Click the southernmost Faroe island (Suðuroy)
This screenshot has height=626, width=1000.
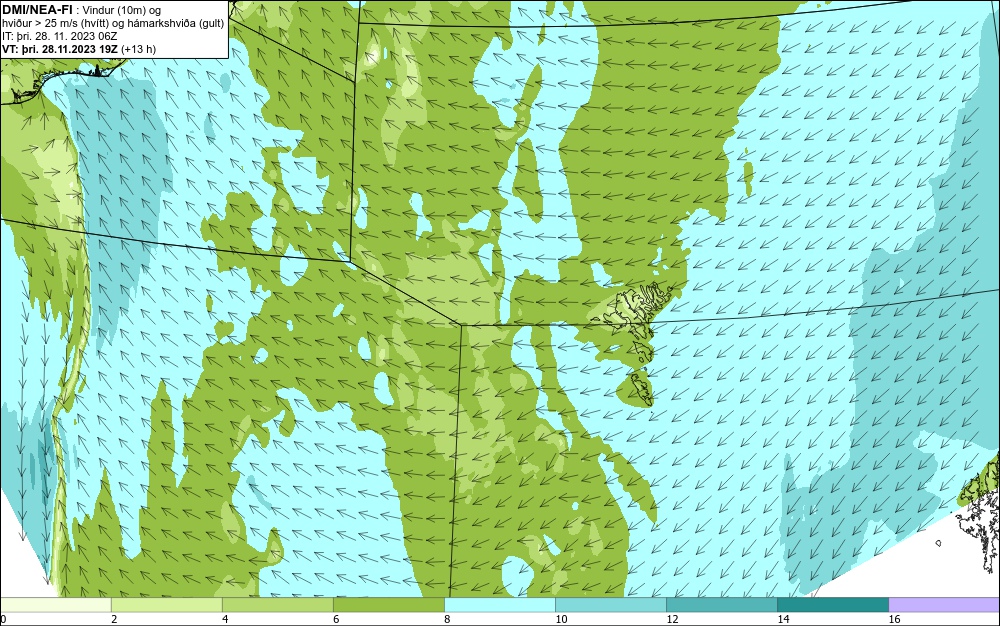642,389
